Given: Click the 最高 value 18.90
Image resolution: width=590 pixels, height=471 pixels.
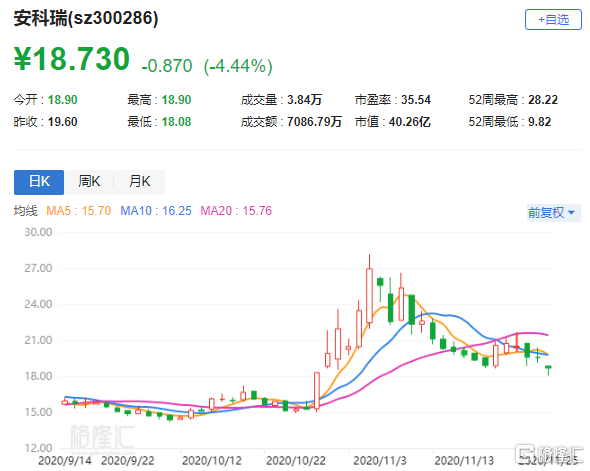Looking at the screenshot, I should point(176,100).
